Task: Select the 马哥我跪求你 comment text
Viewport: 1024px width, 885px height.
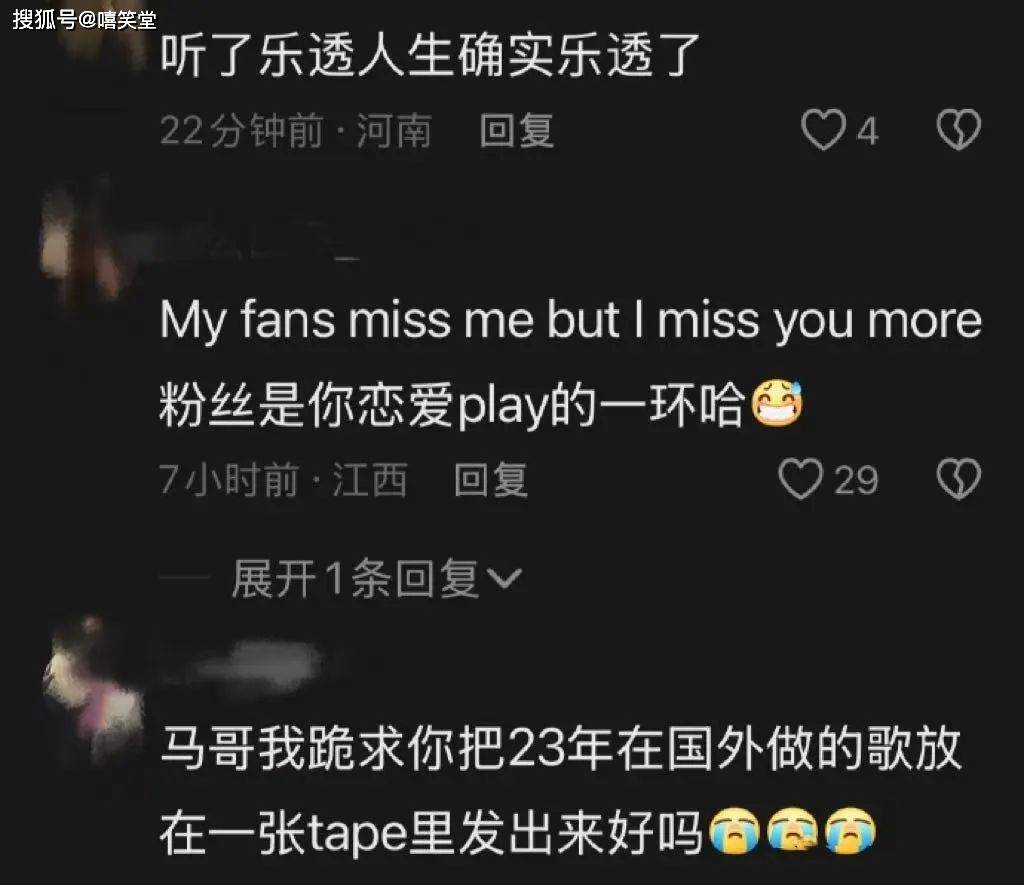Action: pos(560,790)
